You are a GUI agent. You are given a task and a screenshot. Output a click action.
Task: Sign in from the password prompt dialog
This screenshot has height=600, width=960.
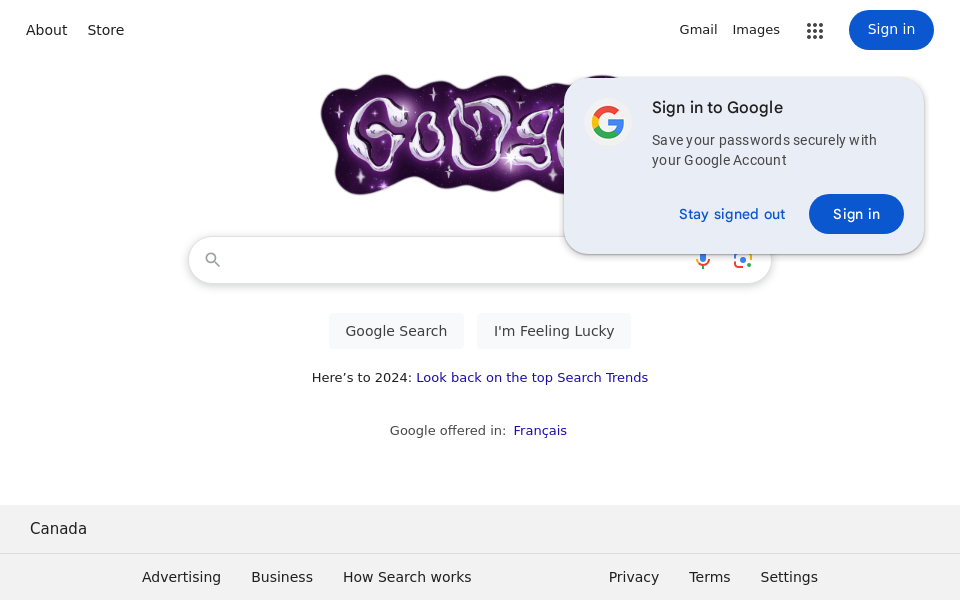tap(856, 214)
